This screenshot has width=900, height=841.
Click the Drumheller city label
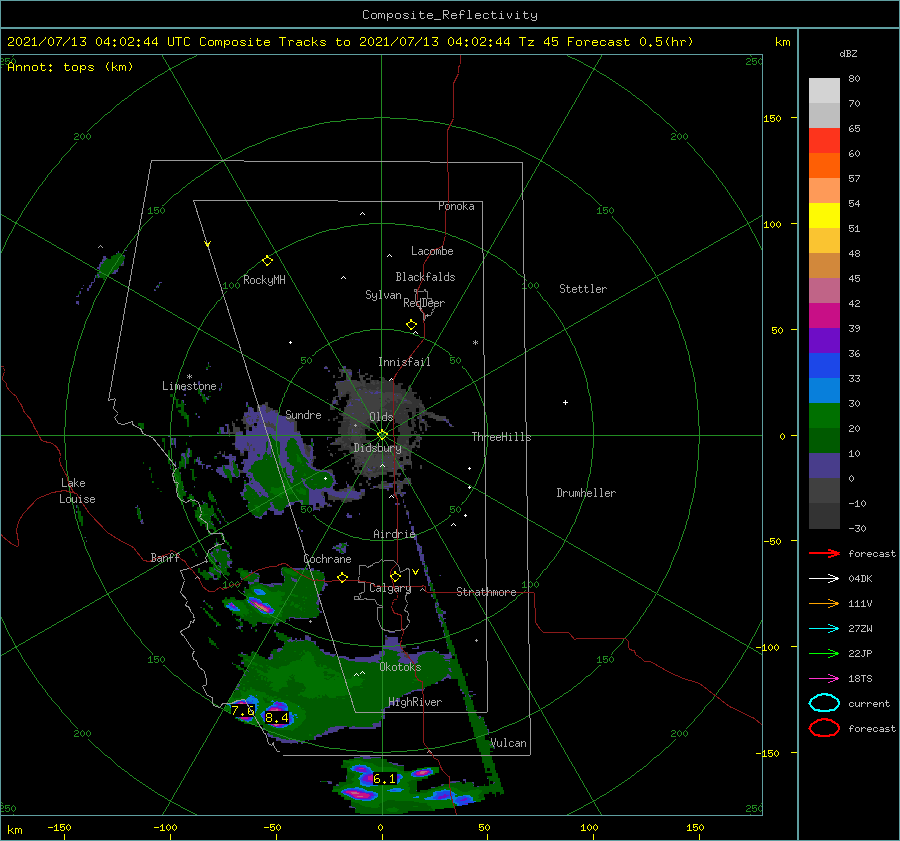click(586, 493)
